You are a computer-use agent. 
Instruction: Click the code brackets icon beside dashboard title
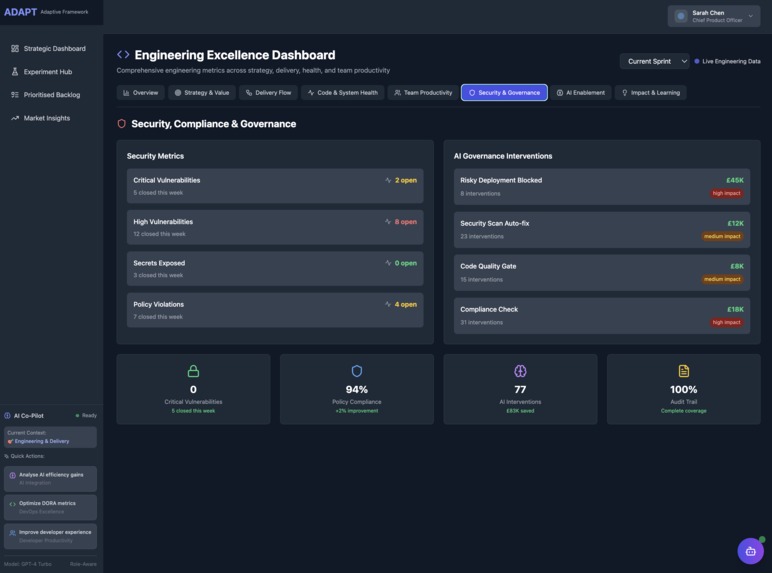[x=123, y=55]
